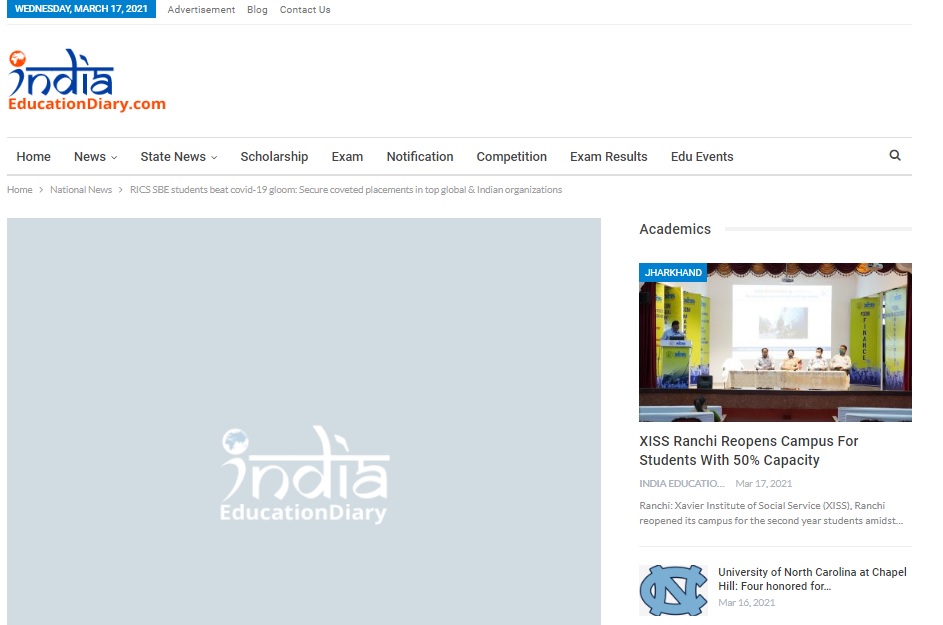Click the search magnifier icon
The height and width of the screenshot is (625, 943).
click(894, 156)
